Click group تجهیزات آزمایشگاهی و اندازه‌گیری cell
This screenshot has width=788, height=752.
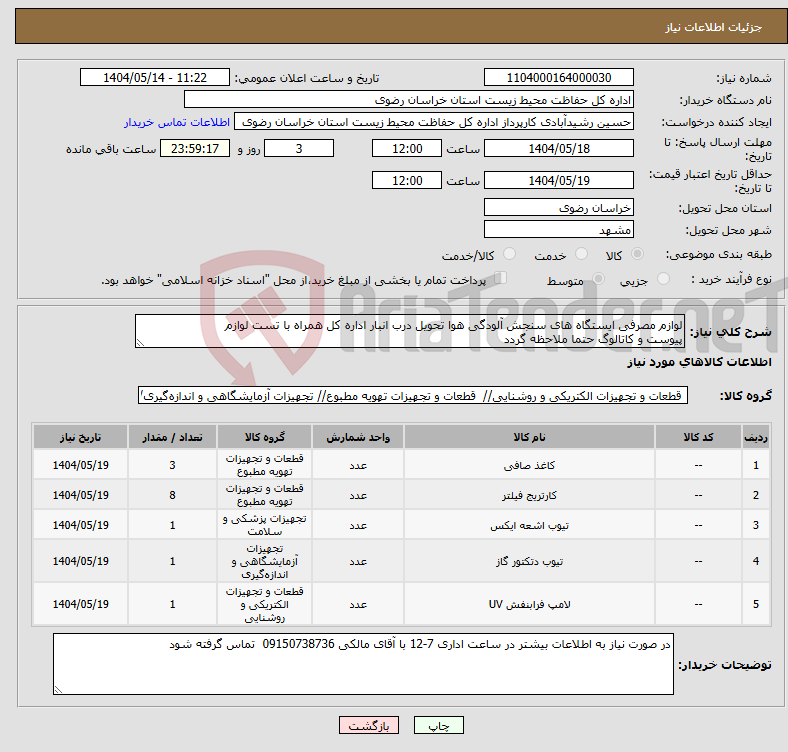tap(264, 561)
